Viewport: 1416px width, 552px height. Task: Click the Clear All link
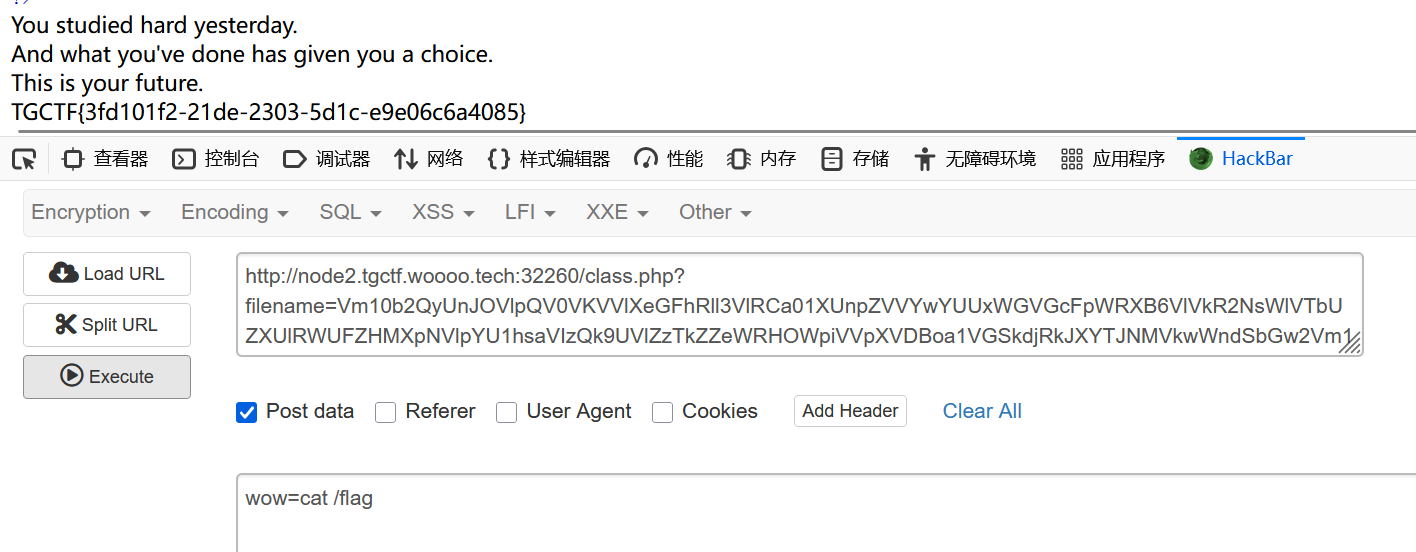982,411
